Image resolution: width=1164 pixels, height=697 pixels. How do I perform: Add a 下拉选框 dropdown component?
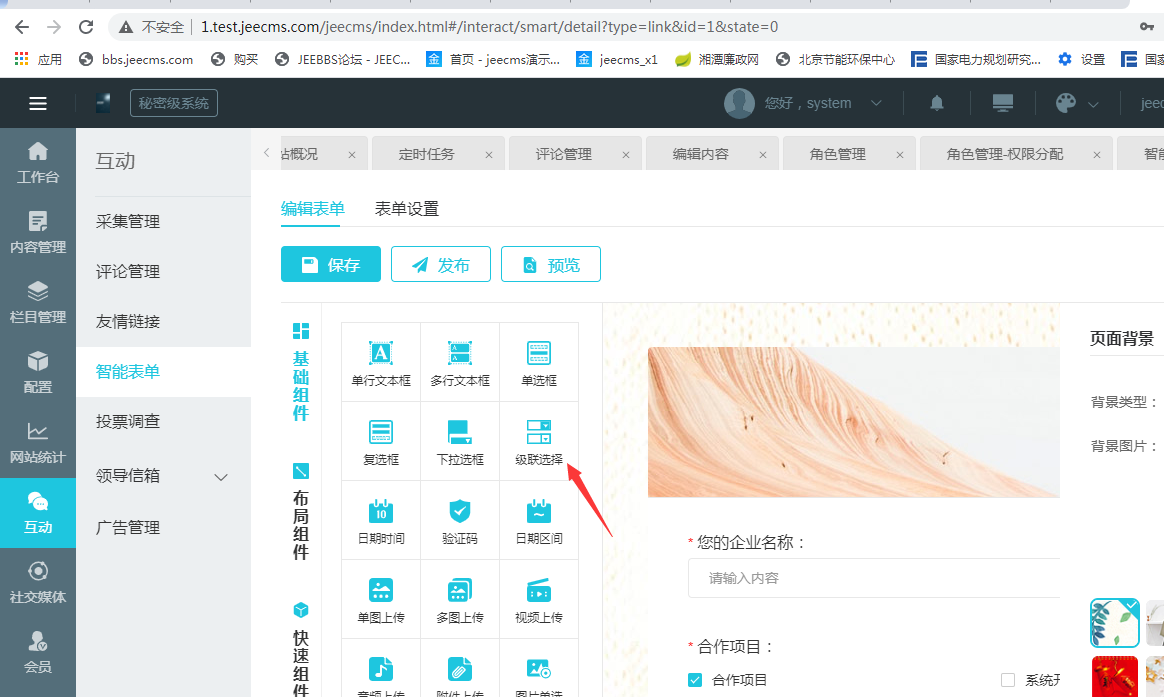click(x=460, y=442)
